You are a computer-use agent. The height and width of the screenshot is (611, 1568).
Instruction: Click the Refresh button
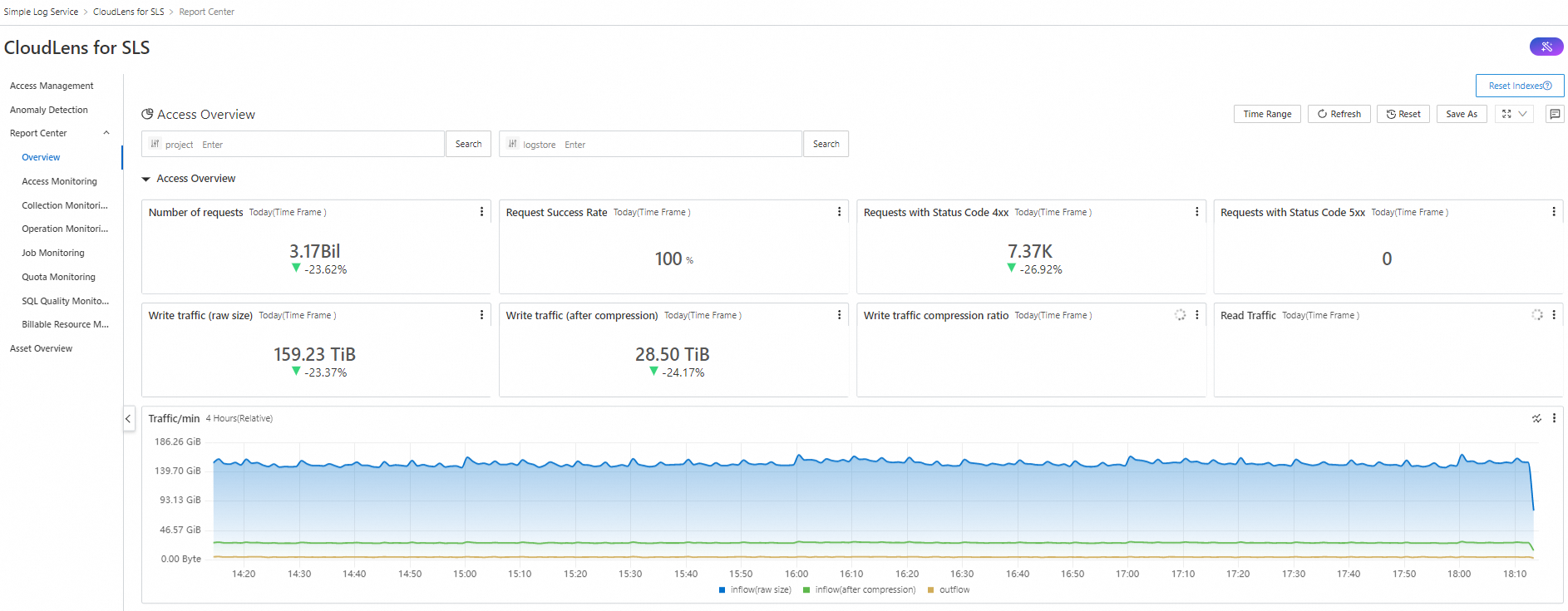(x=1339, y=114)
